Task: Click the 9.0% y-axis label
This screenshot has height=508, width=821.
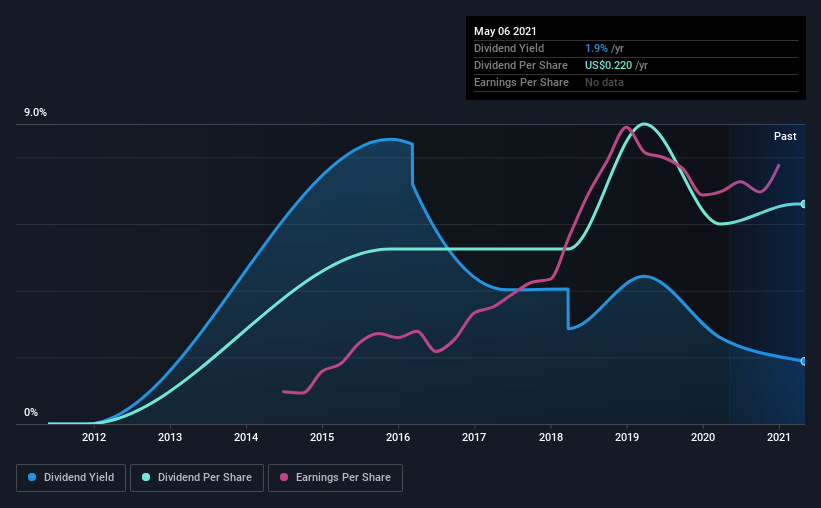Action: tap(35, 113)
